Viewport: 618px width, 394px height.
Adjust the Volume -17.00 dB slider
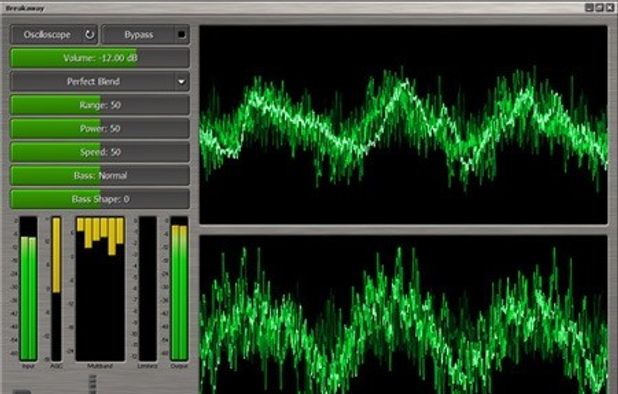coord(100,58)
